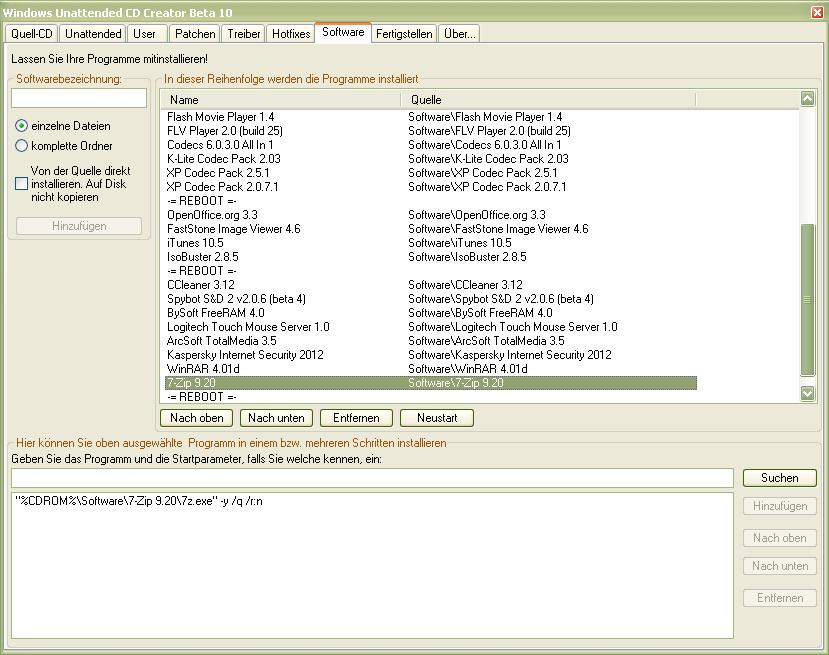Open the Treiber tab
Viewport: 829px width, 655px height.
[x=244, y=34]
